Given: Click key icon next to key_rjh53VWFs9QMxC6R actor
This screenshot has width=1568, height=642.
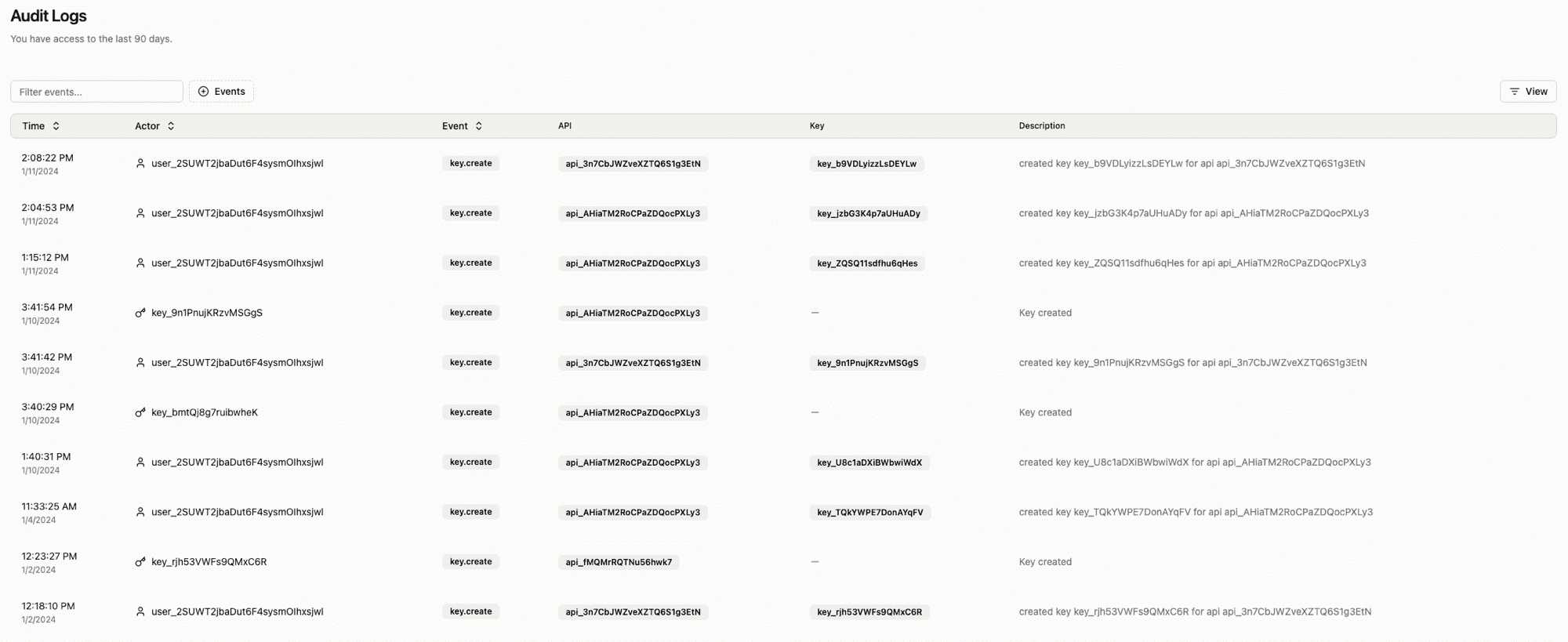Looking at the screenshot, I should (140, 562).
